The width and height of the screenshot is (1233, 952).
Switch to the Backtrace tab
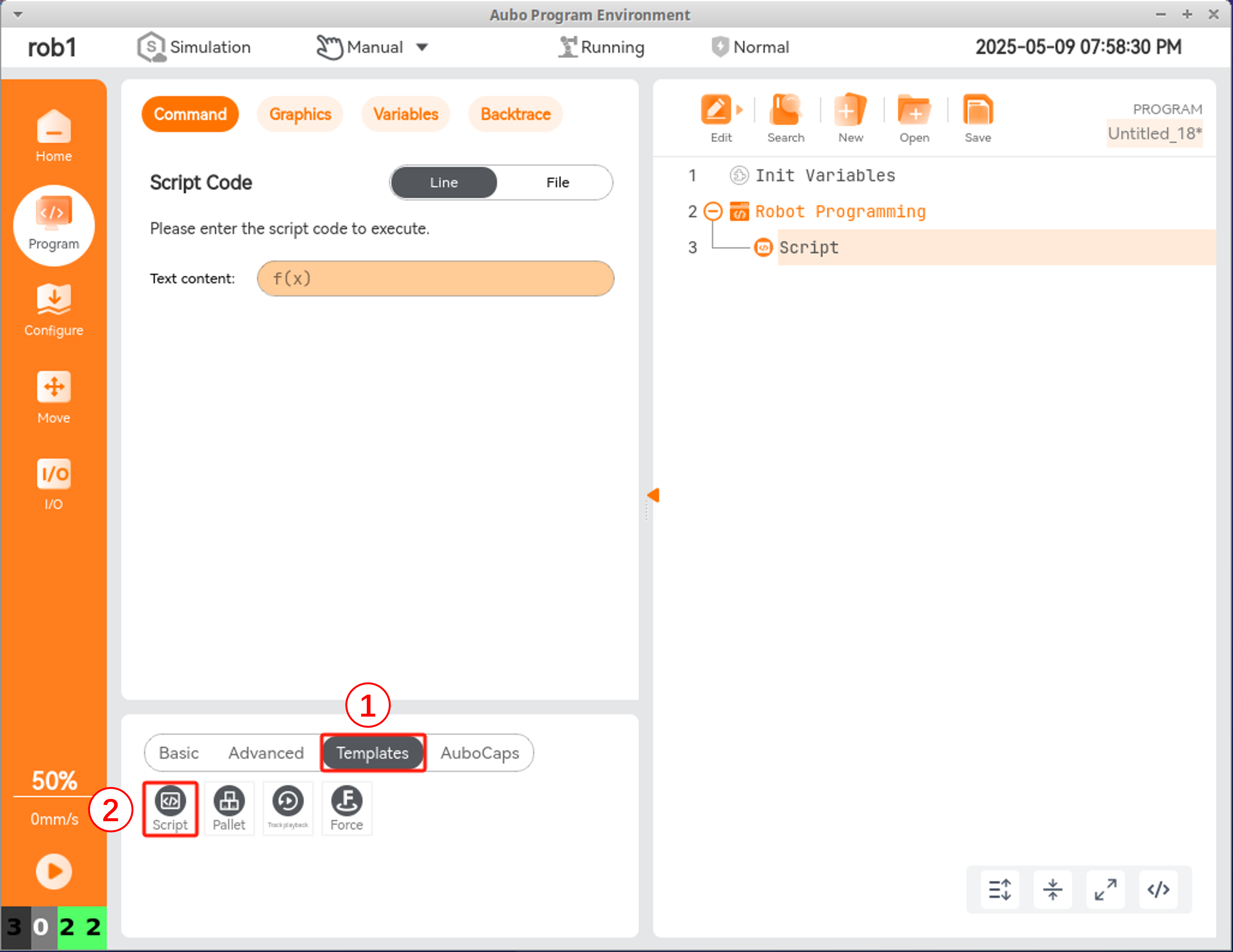click(x=515, y=114)
